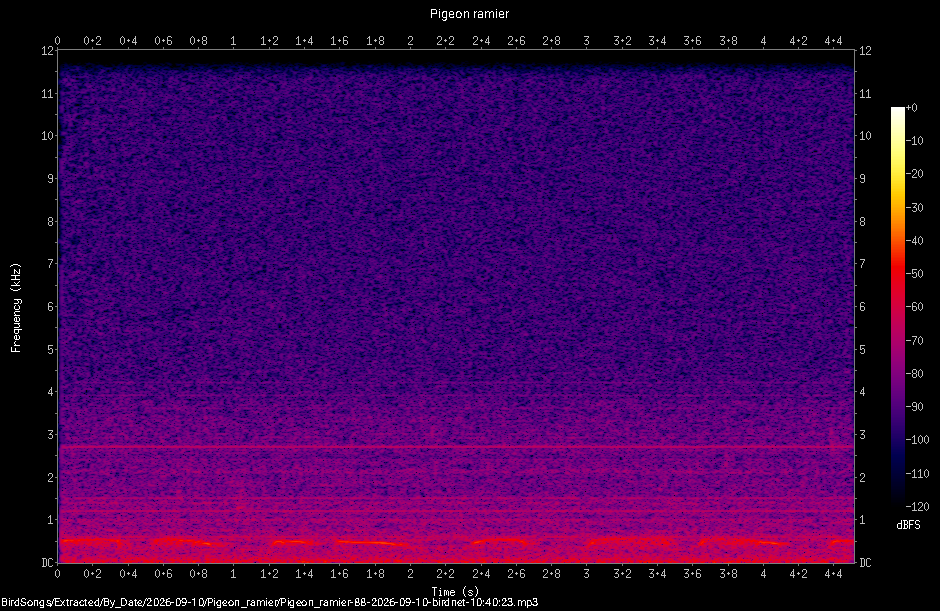Click the "7" tick on the right frequency axis
Screen dimensions: 940x611
point(863,264)
